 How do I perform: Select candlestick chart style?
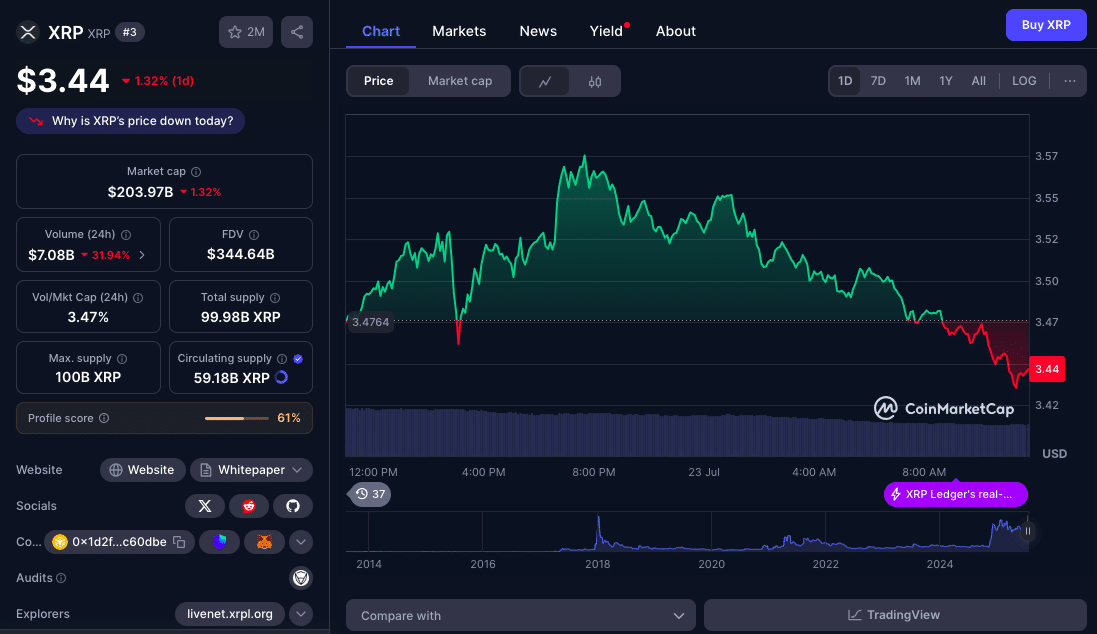pos(595,81)
